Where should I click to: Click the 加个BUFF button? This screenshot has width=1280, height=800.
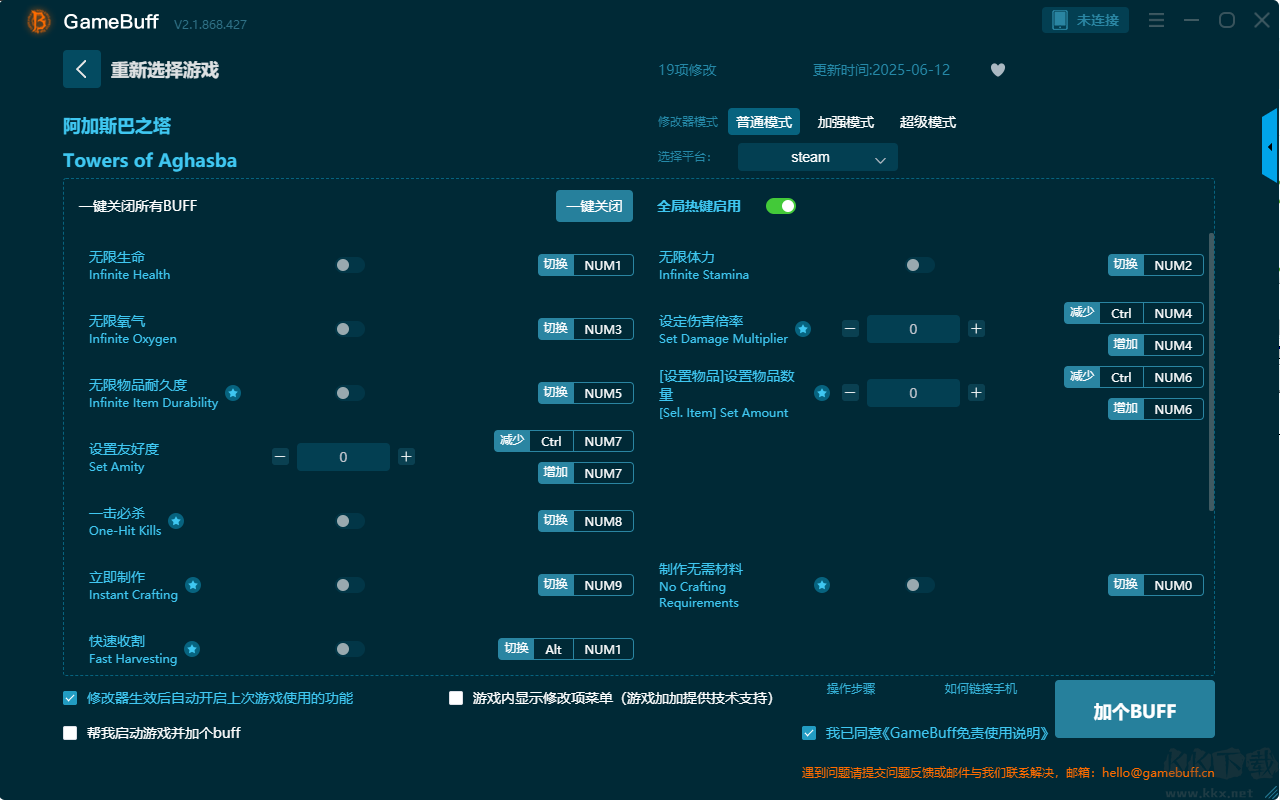(x=1135, y=710)
